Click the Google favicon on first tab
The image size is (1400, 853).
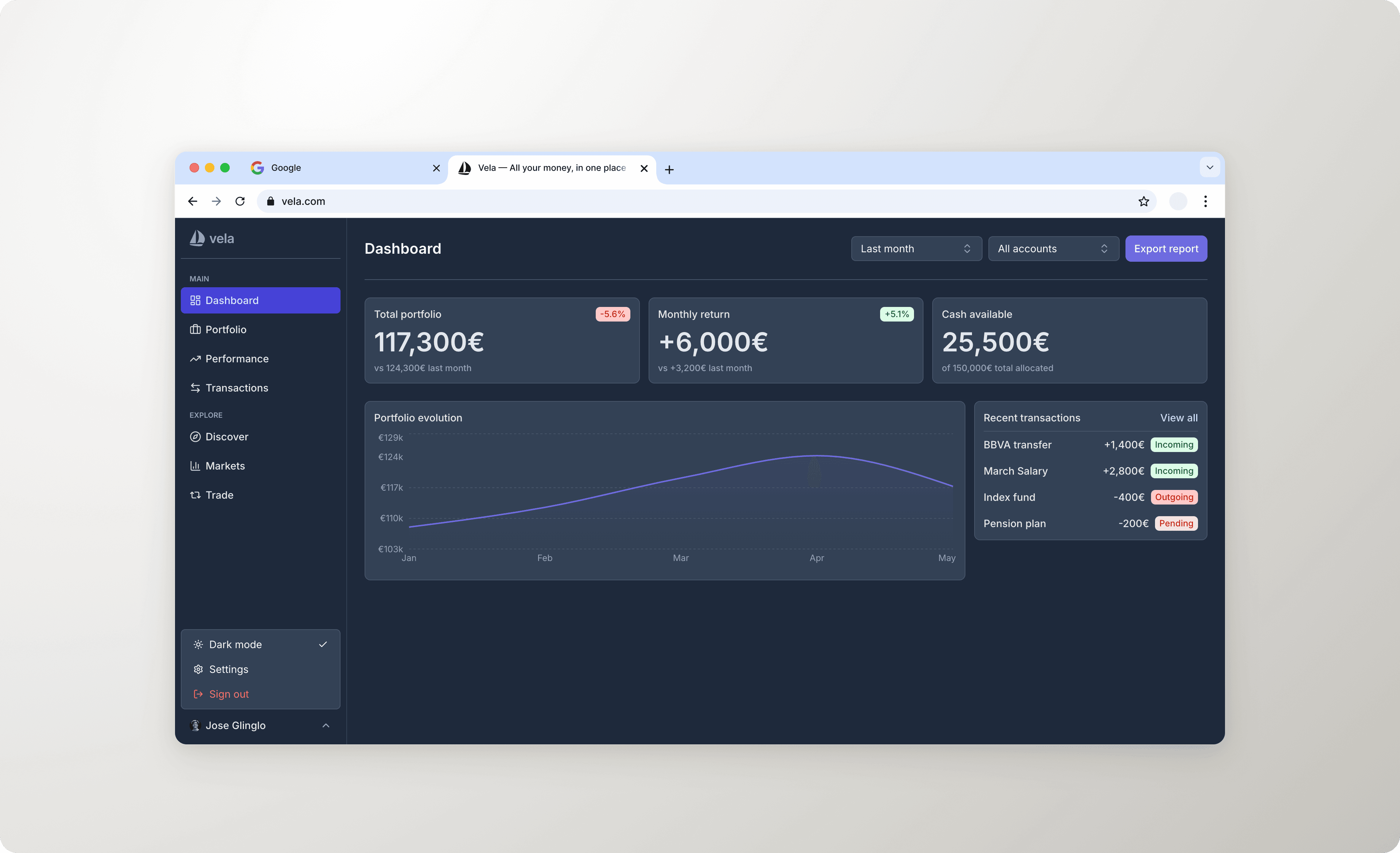(257, 168)
